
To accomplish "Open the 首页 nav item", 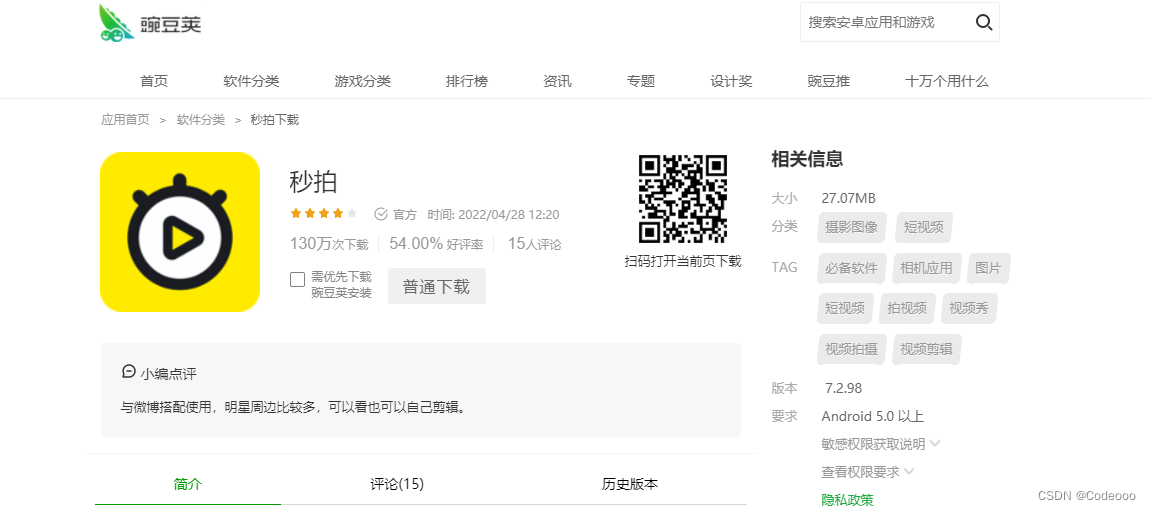I will 154,81.
